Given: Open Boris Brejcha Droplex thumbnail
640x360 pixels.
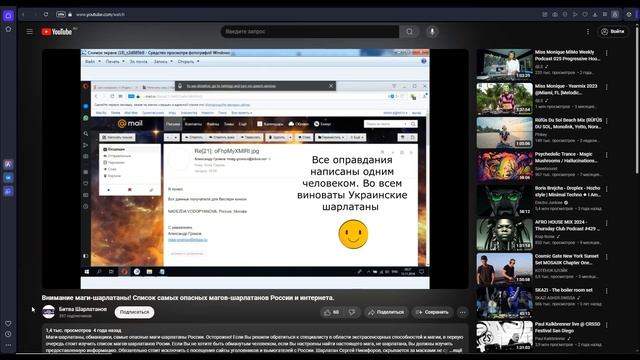Looking at the screenshot, I should coord(504,200).
